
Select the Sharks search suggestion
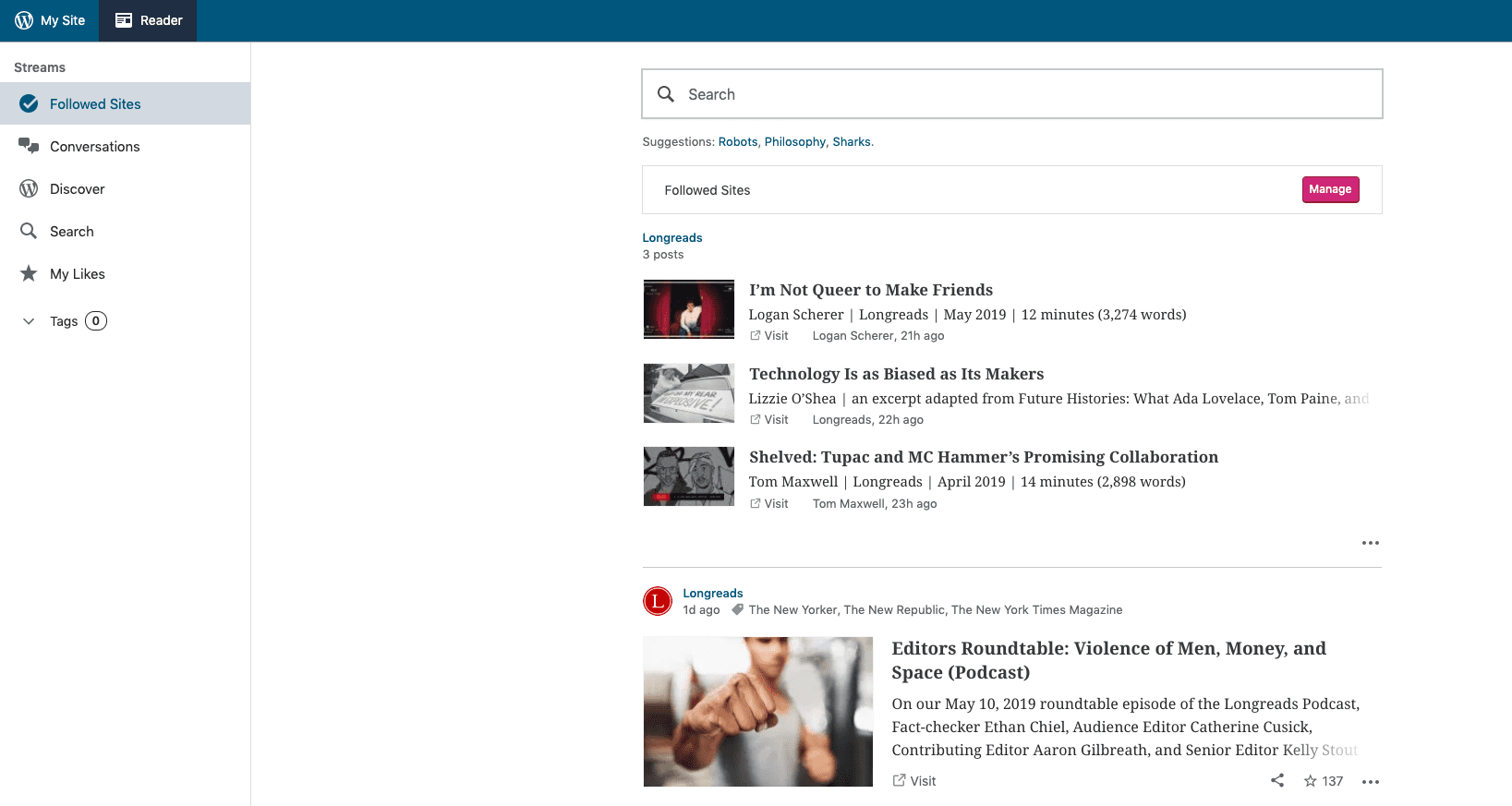click(852, 142)
